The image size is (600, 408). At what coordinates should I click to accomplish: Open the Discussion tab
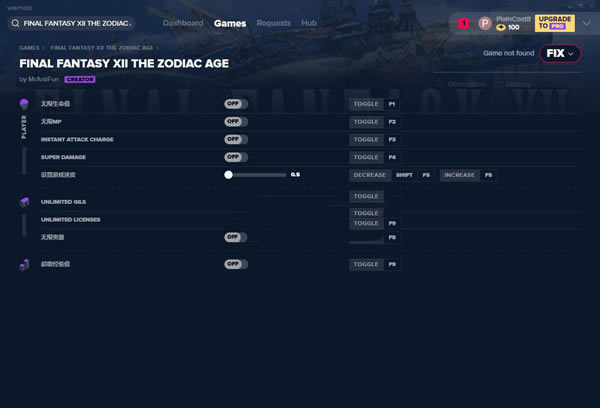467,84
